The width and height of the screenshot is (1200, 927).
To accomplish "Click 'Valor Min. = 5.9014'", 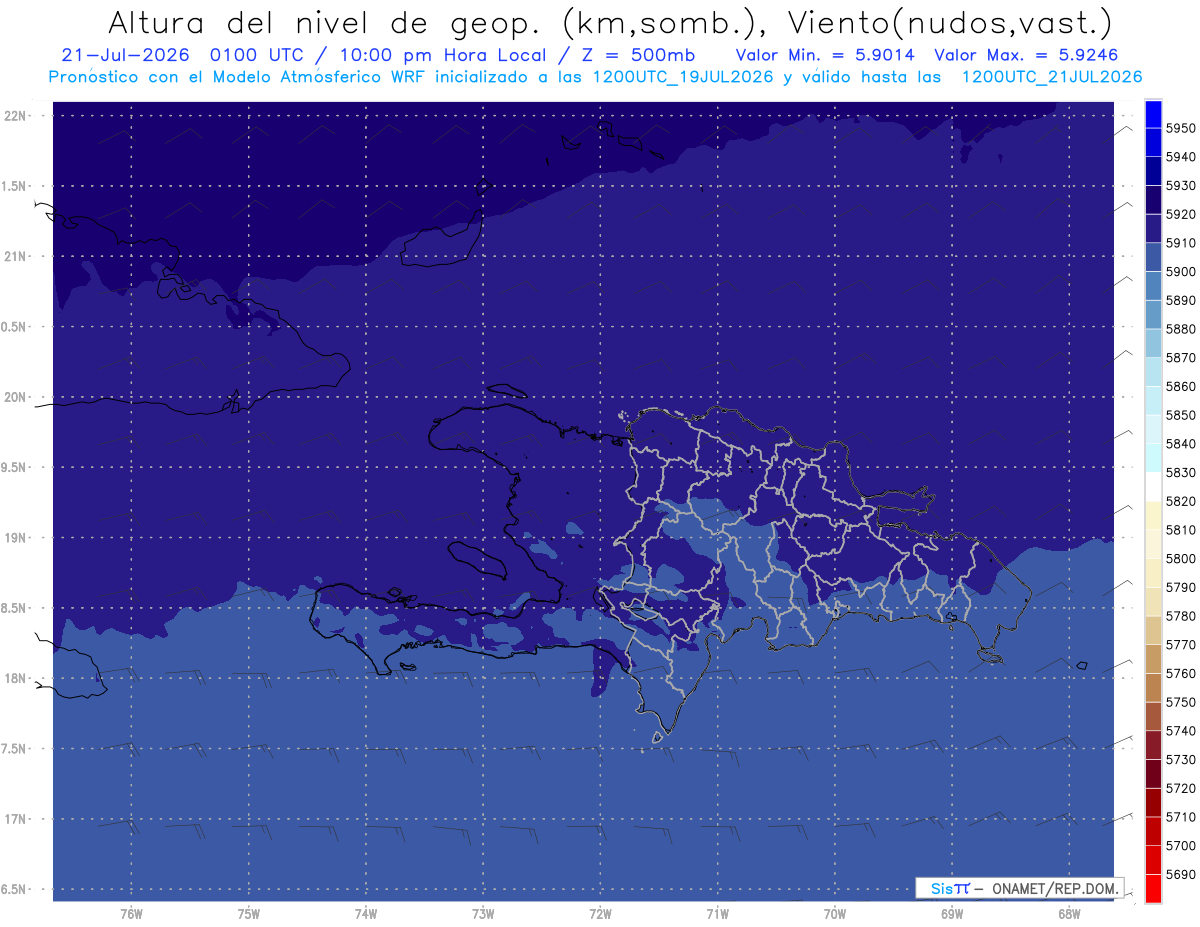I will (824, 55).
